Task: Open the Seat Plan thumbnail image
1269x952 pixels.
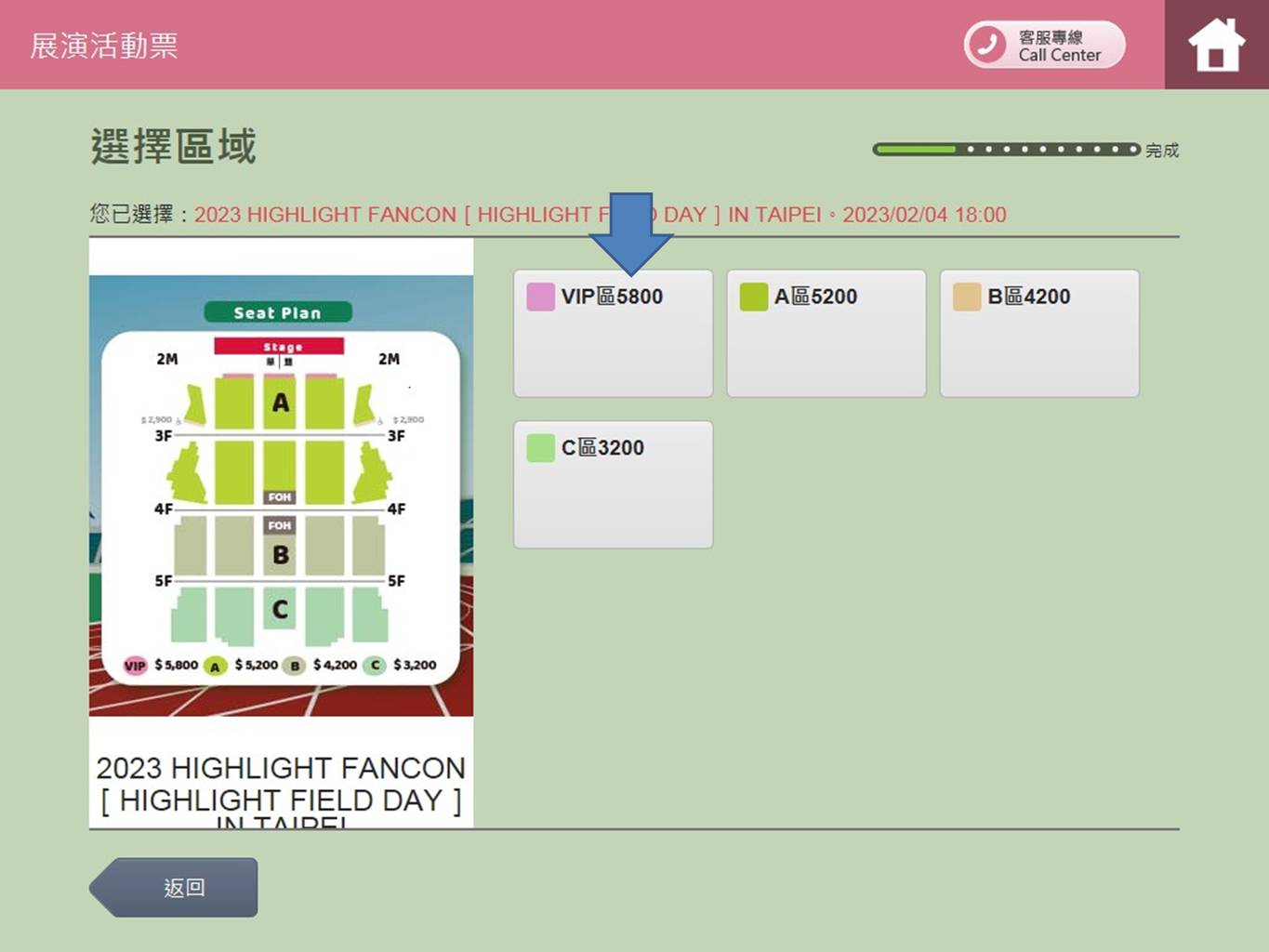Action: (281, 496)
